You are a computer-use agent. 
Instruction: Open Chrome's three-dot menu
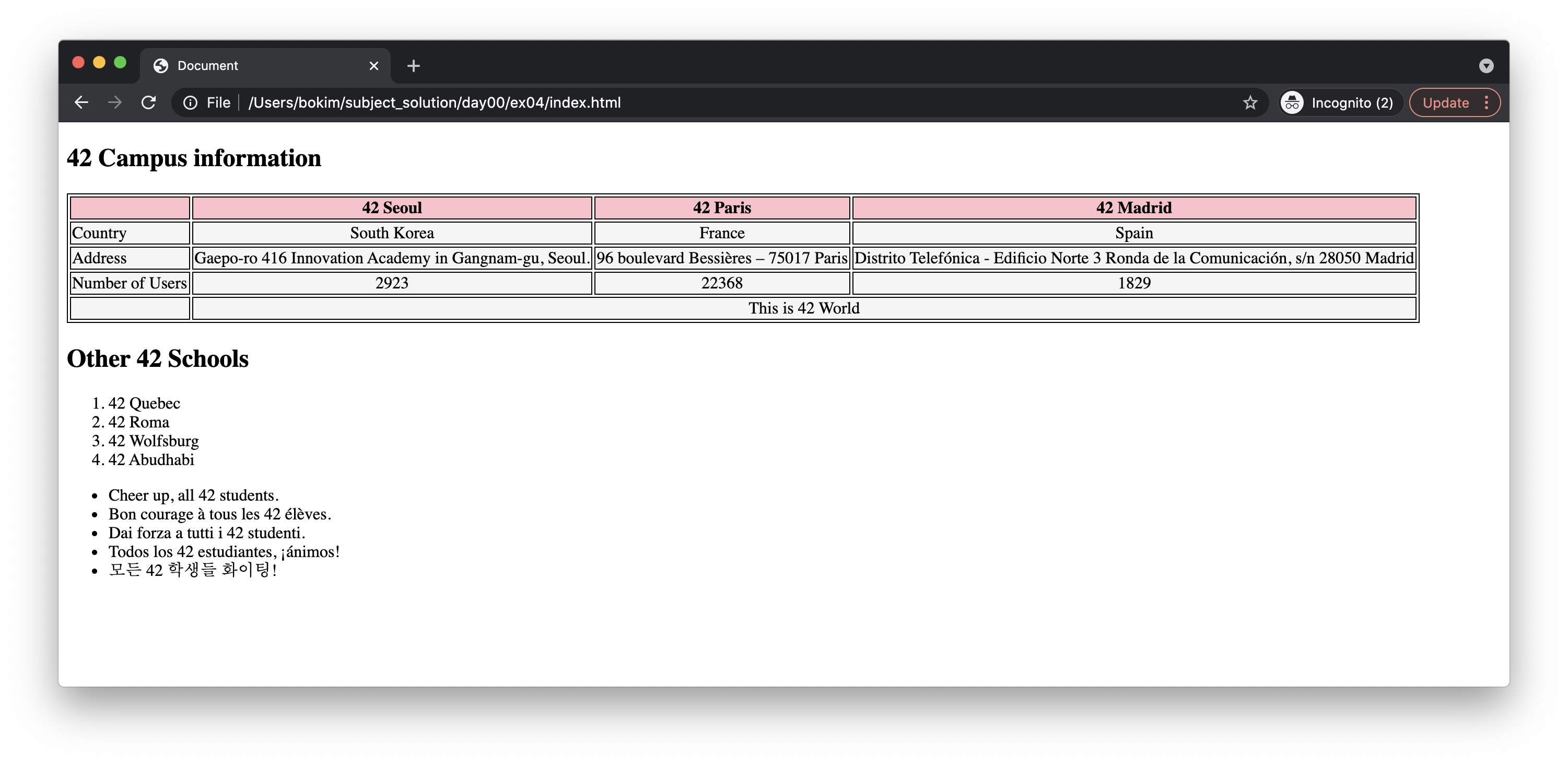pyautogui.click(x=1487, y=102)
